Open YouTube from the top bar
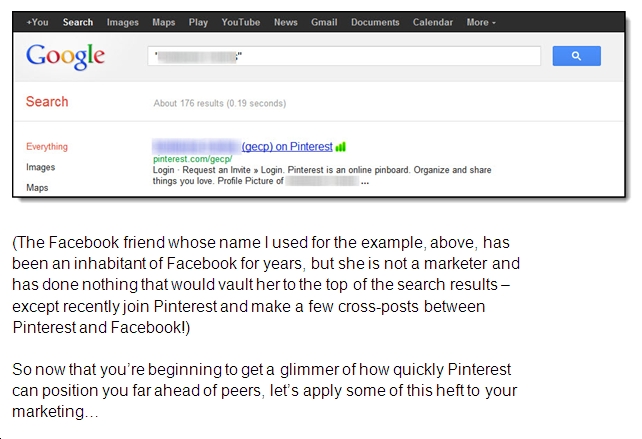This screenshot has width=642, height=439. (241, 22)
